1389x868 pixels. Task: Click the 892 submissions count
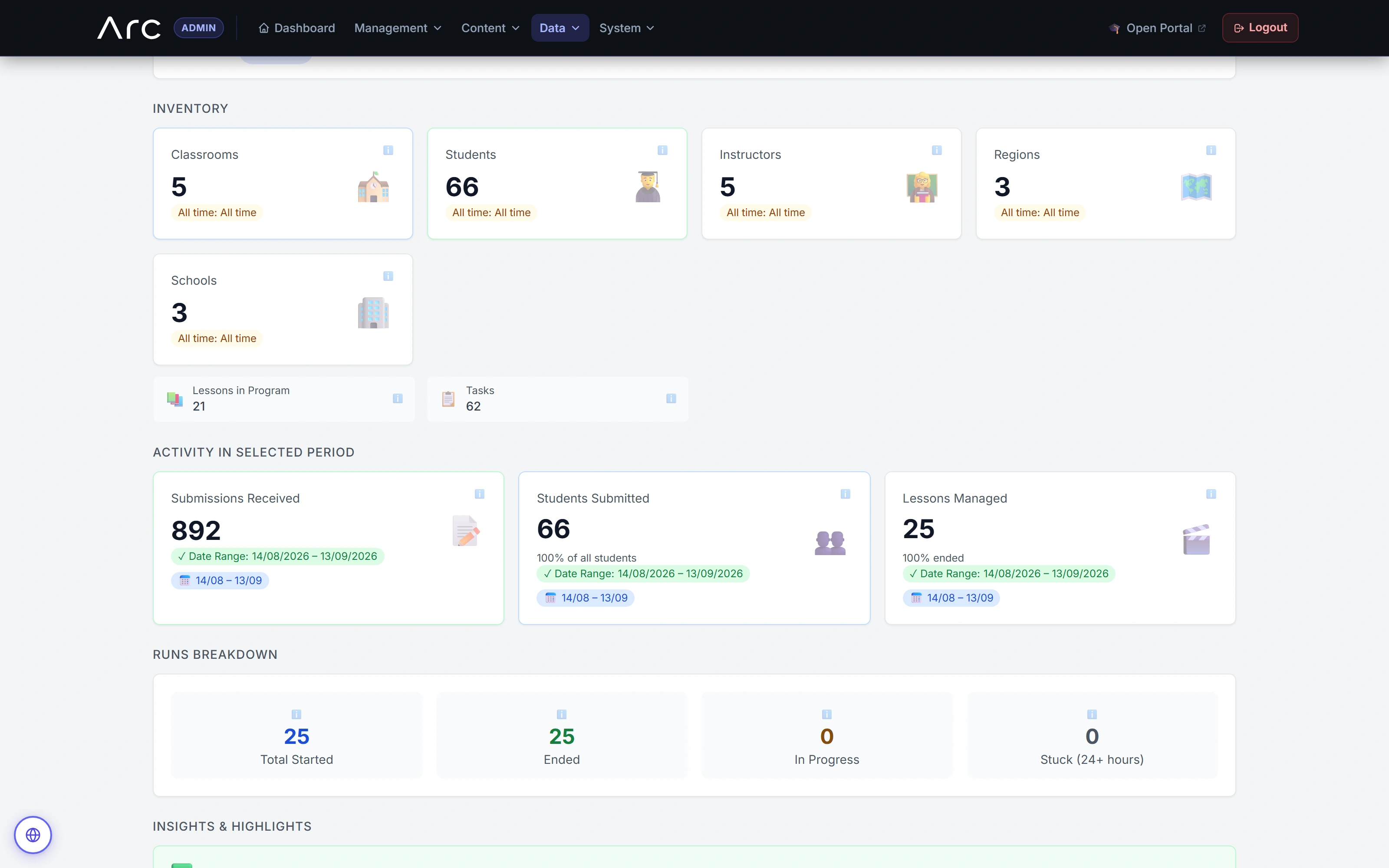point(196,530)
